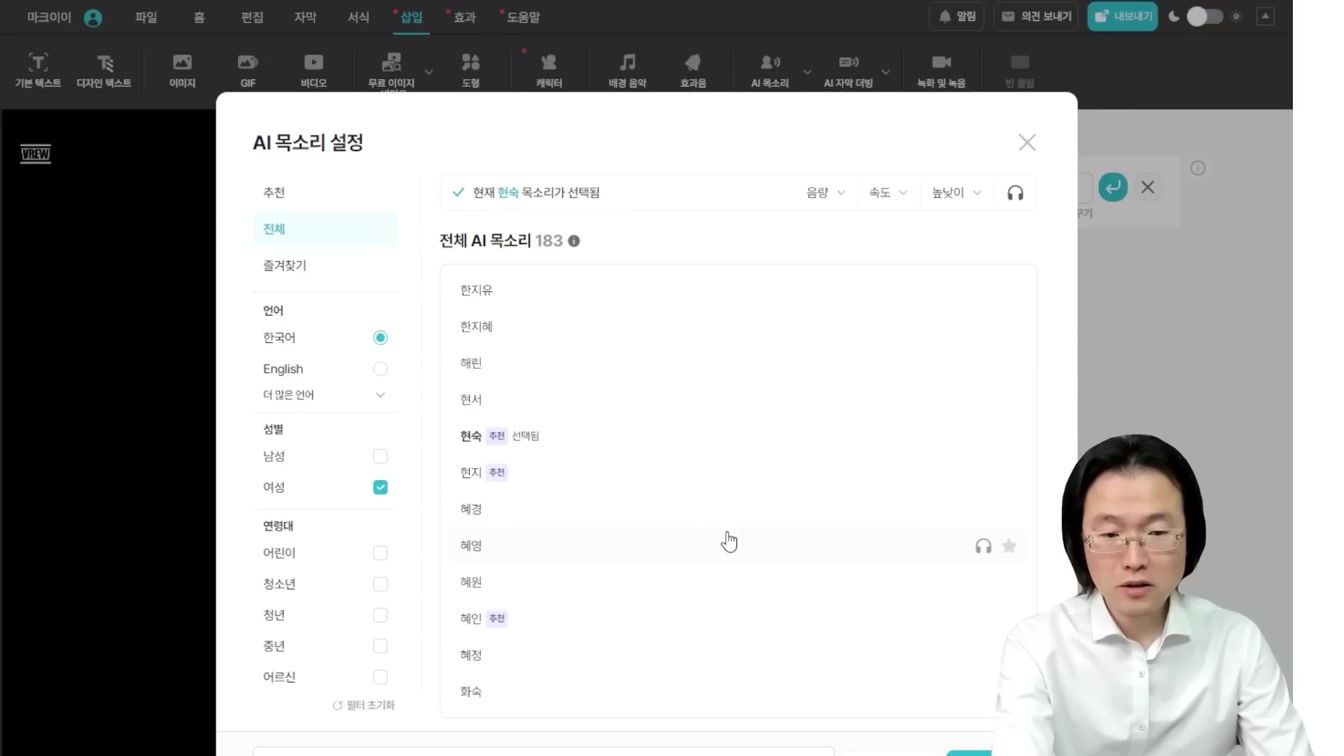Switch to the 추천 voice tab
The height and width of the screenshot is (756, 1344).
tap(325, 193)
